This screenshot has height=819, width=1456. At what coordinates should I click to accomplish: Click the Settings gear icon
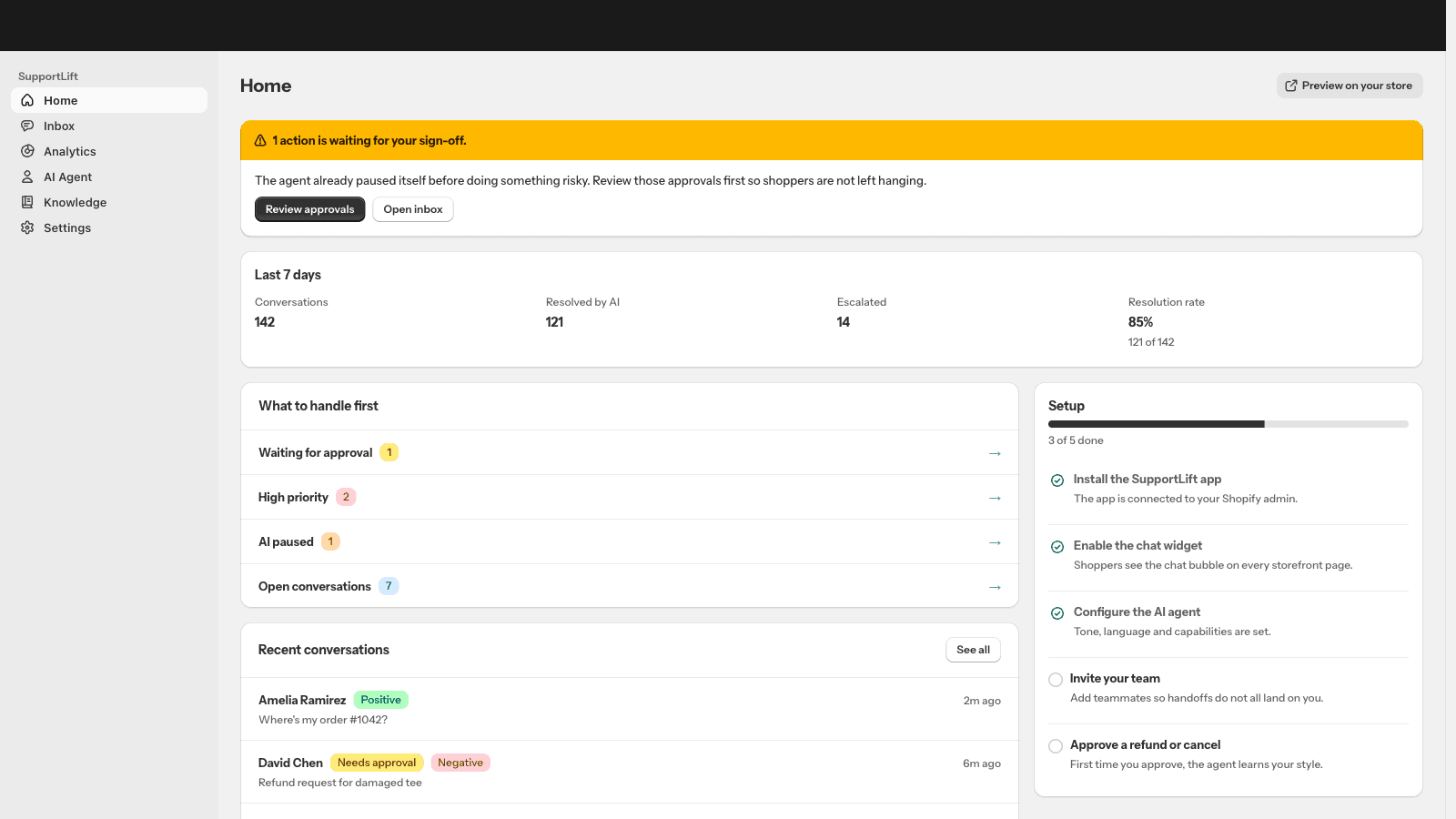pyautogui.click(x=27, y=227)
